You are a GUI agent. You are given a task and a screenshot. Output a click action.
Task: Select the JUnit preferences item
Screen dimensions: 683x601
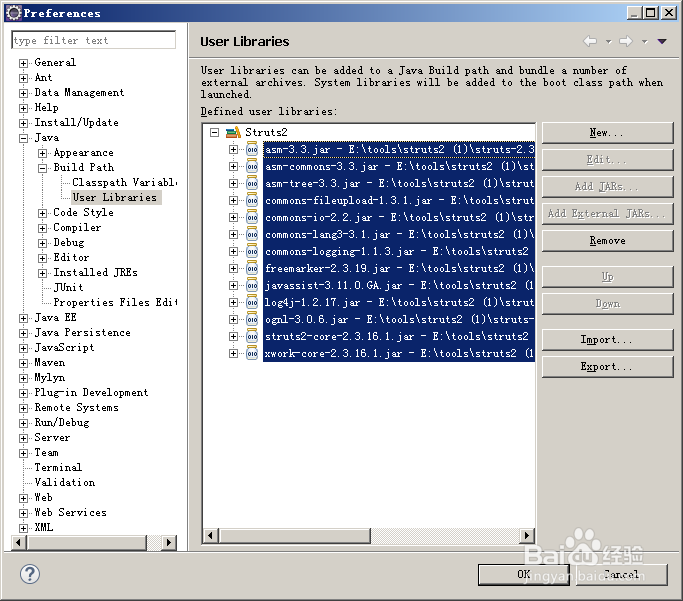(x=68, y=287)
